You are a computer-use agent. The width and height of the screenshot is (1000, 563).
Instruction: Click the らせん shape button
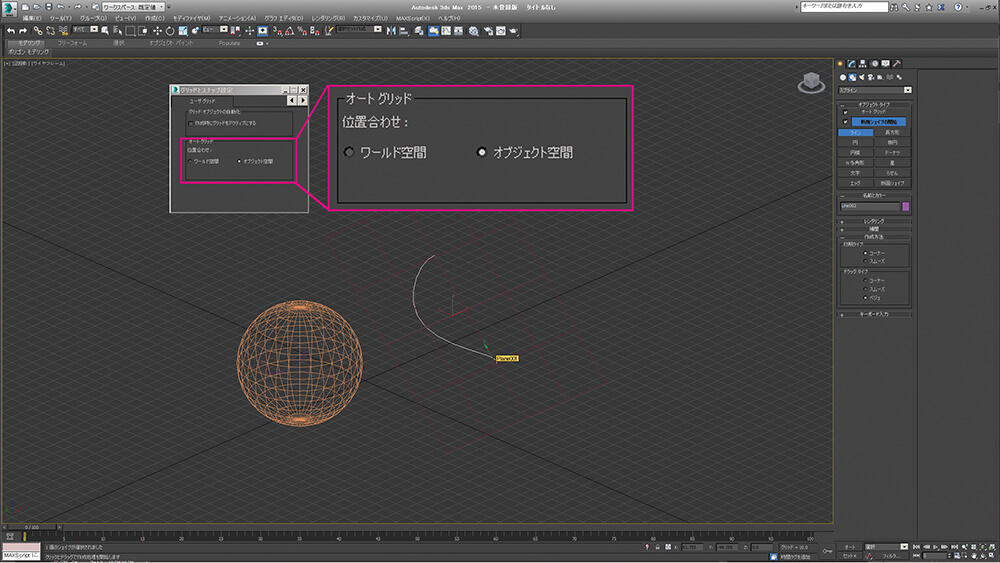(892, 173)
